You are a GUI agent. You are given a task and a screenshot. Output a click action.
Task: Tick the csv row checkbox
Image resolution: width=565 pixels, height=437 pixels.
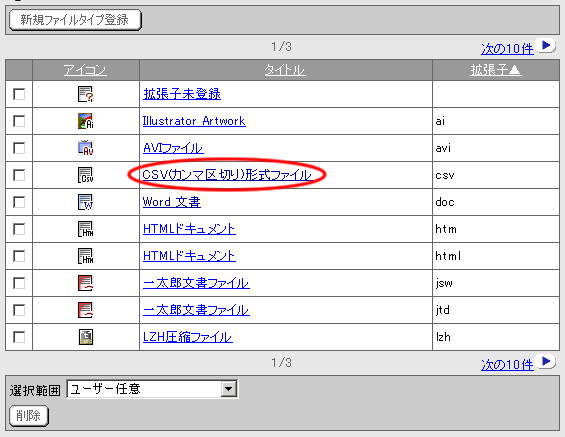pyautogui.click(x=19, y=175)
